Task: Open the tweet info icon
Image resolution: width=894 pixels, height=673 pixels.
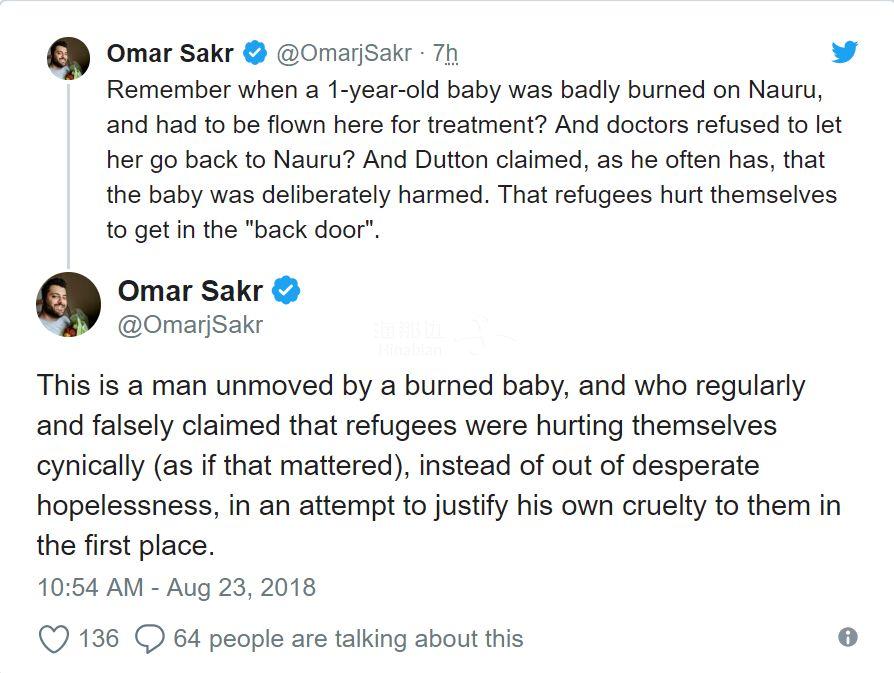Action: click(x=847, y=637)
